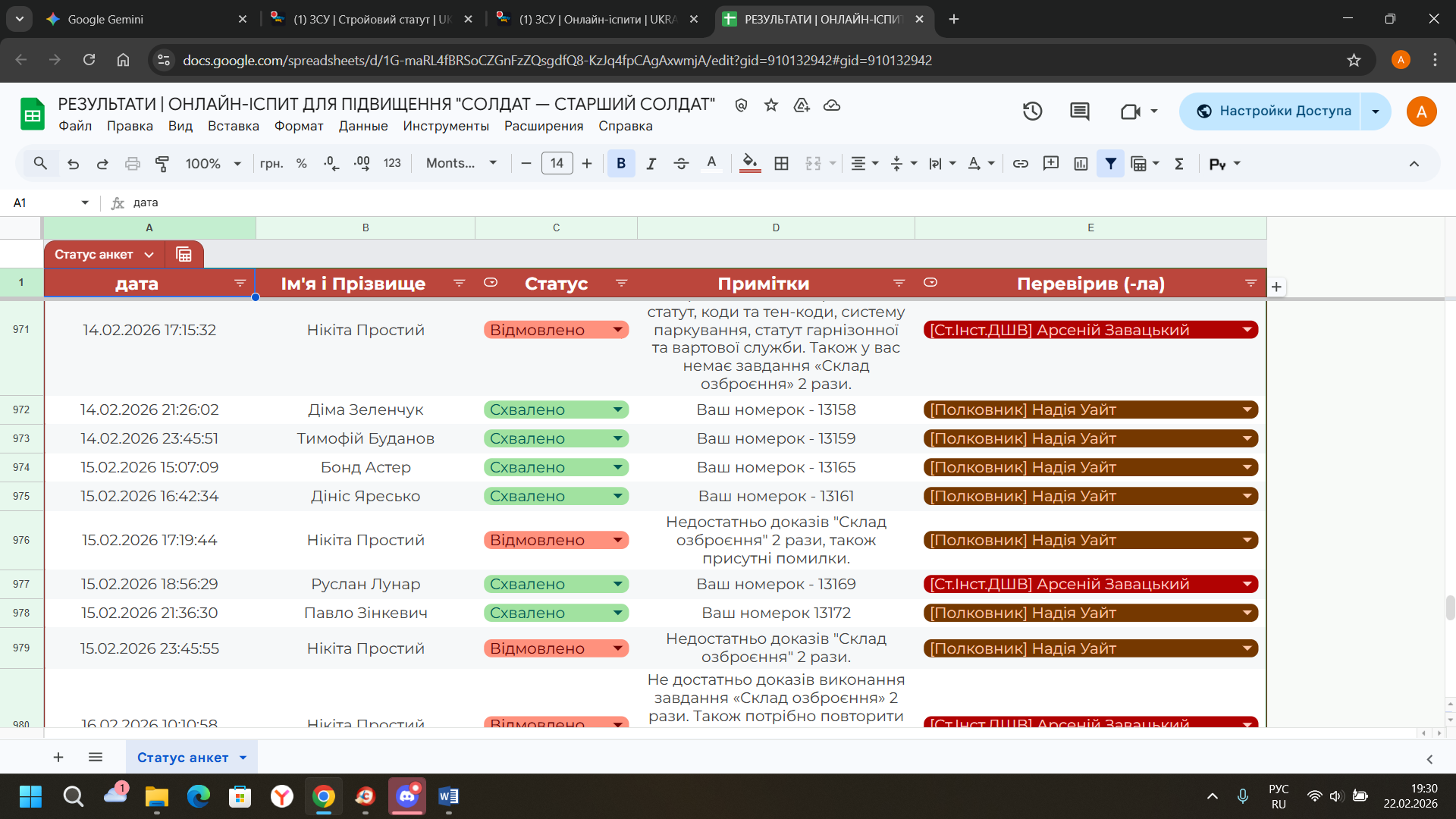This screenshot has width=1456, height=819.
Task: Click the paint format roller icon
Action: tap(162, 163)
